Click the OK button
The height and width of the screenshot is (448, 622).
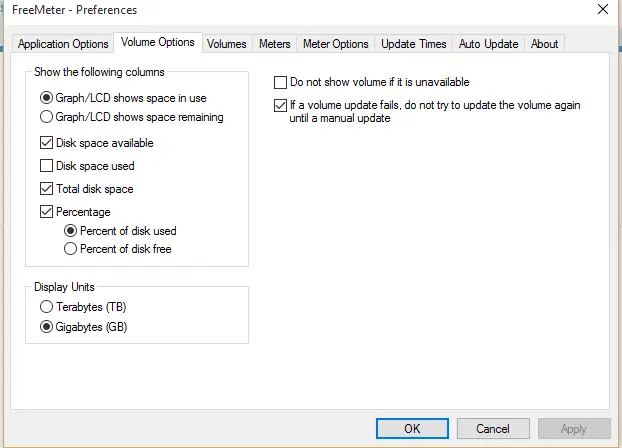pos(412,429)
